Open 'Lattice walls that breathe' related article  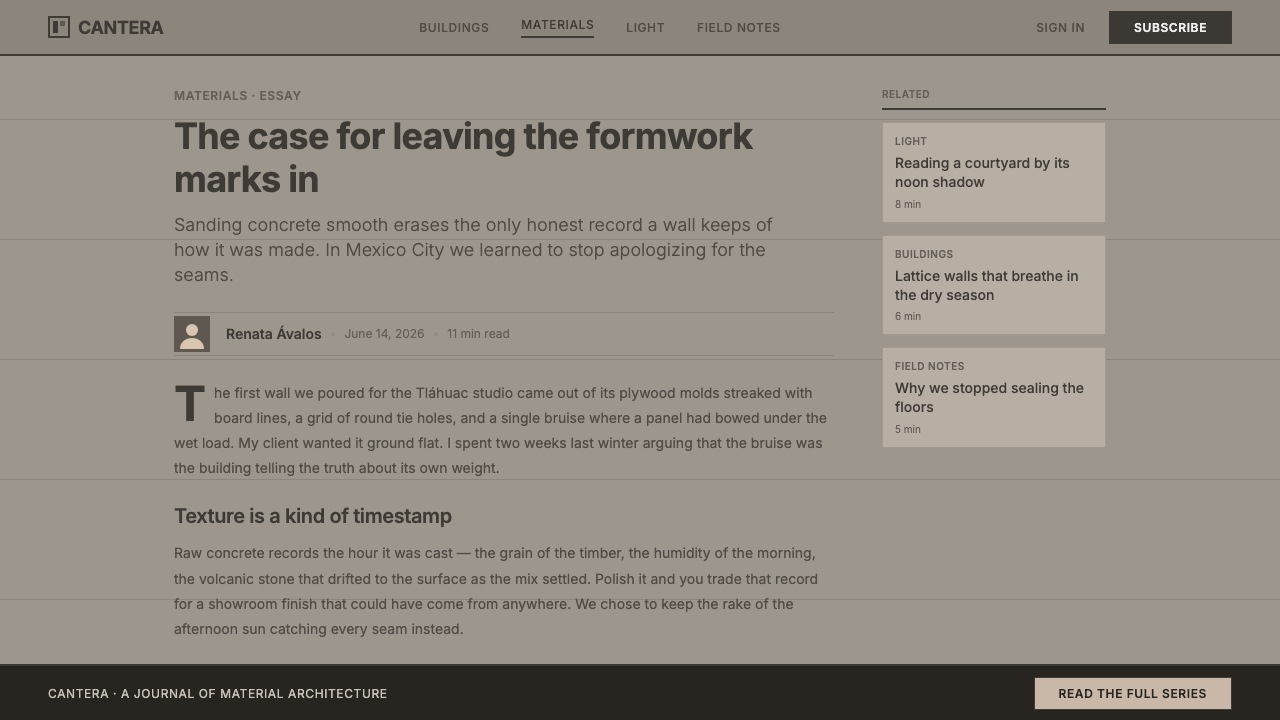coord(993,285)
